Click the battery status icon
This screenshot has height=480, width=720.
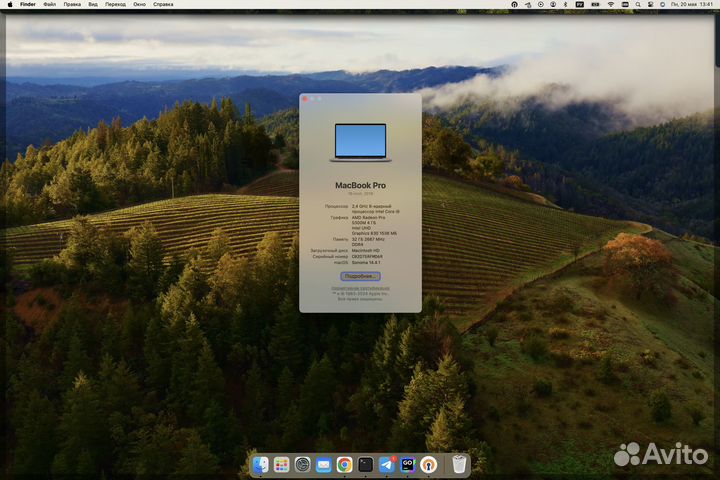(x=595, y=4)
